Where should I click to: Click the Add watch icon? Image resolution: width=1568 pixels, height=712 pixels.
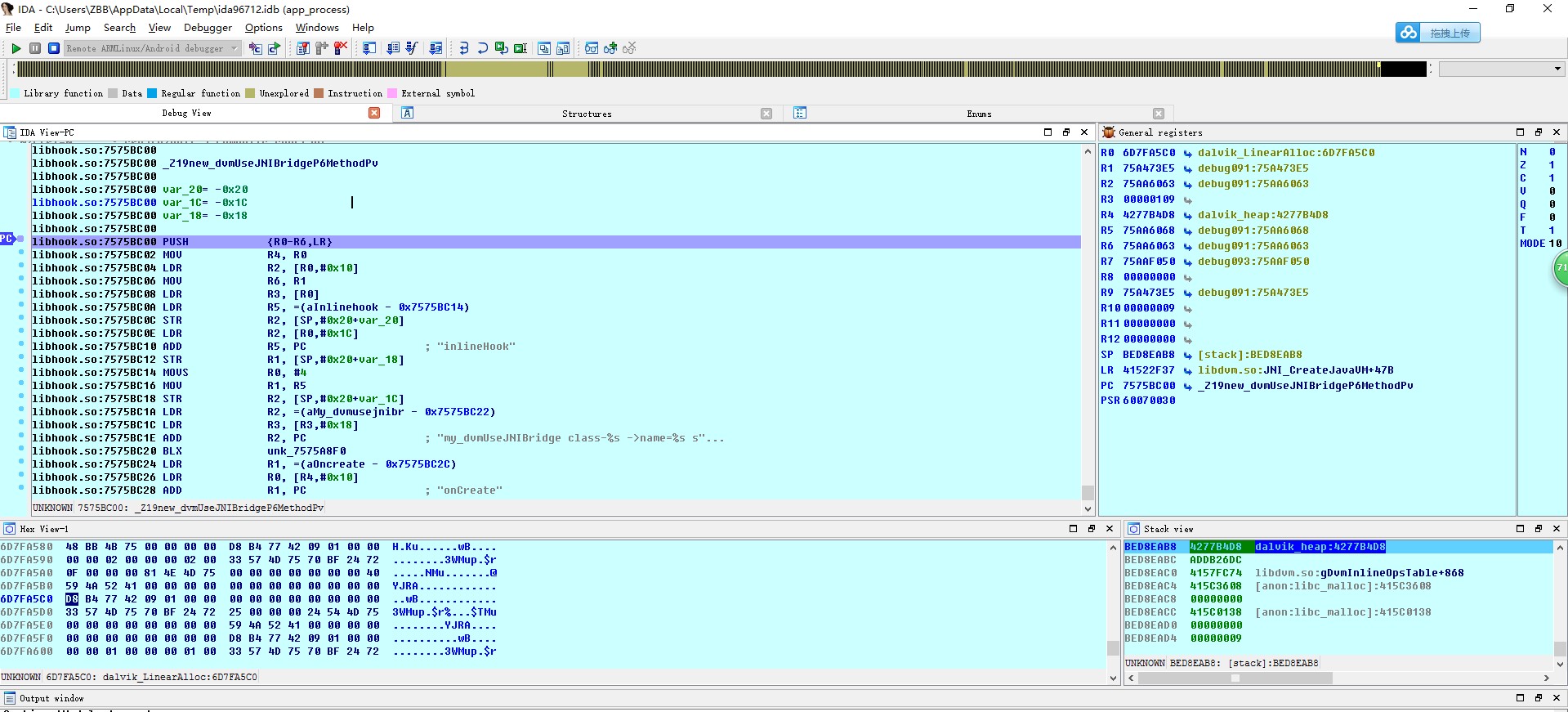610,49
